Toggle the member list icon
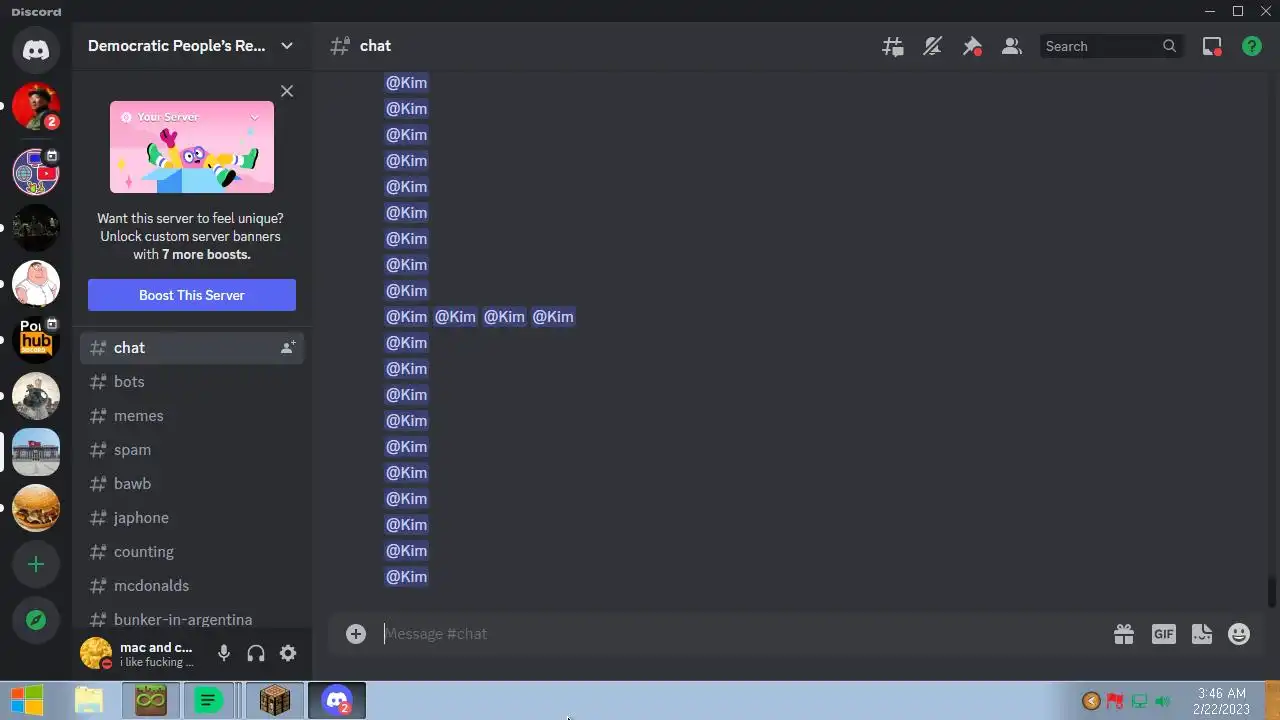This screenshot has width=1280, height=720. pyautogui.click(x=1012, y=46)
